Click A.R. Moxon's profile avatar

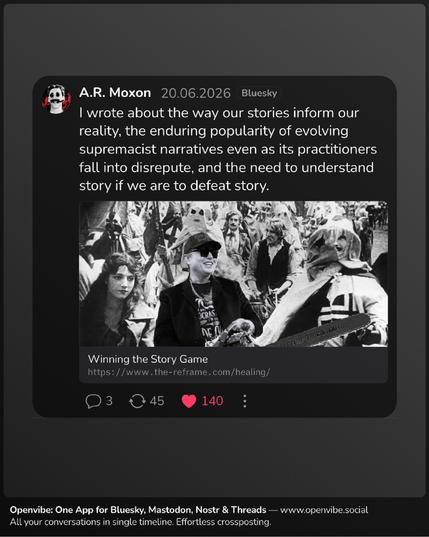(x=56, y=99)
